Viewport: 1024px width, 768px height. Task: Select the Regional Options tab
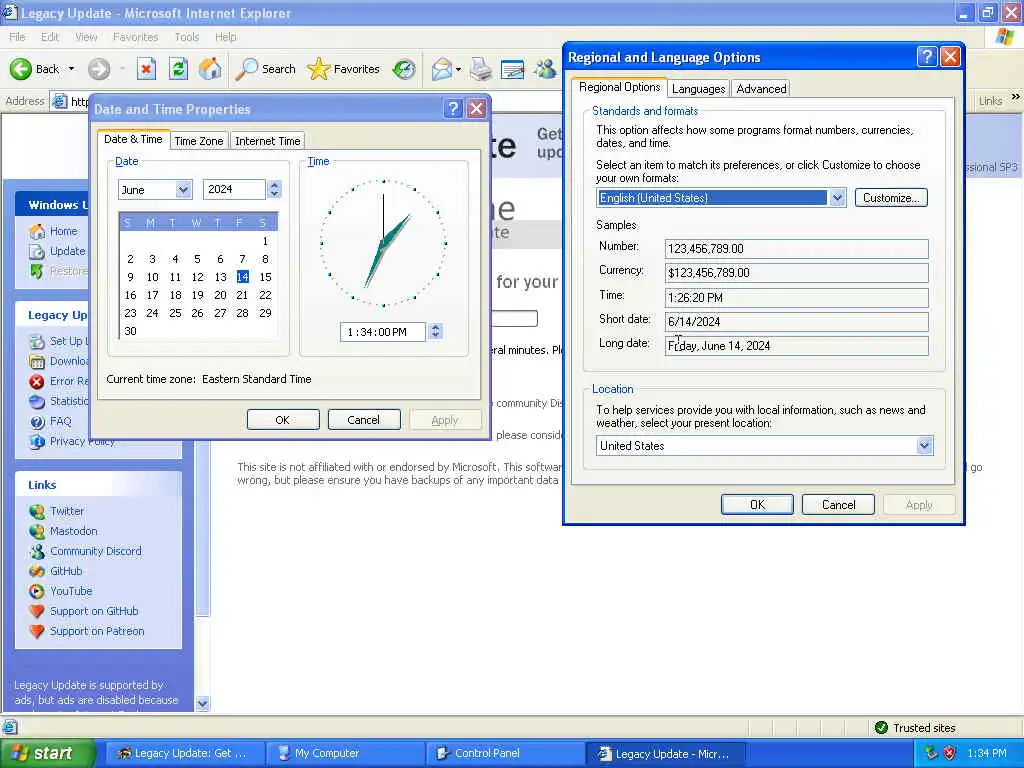620,87
